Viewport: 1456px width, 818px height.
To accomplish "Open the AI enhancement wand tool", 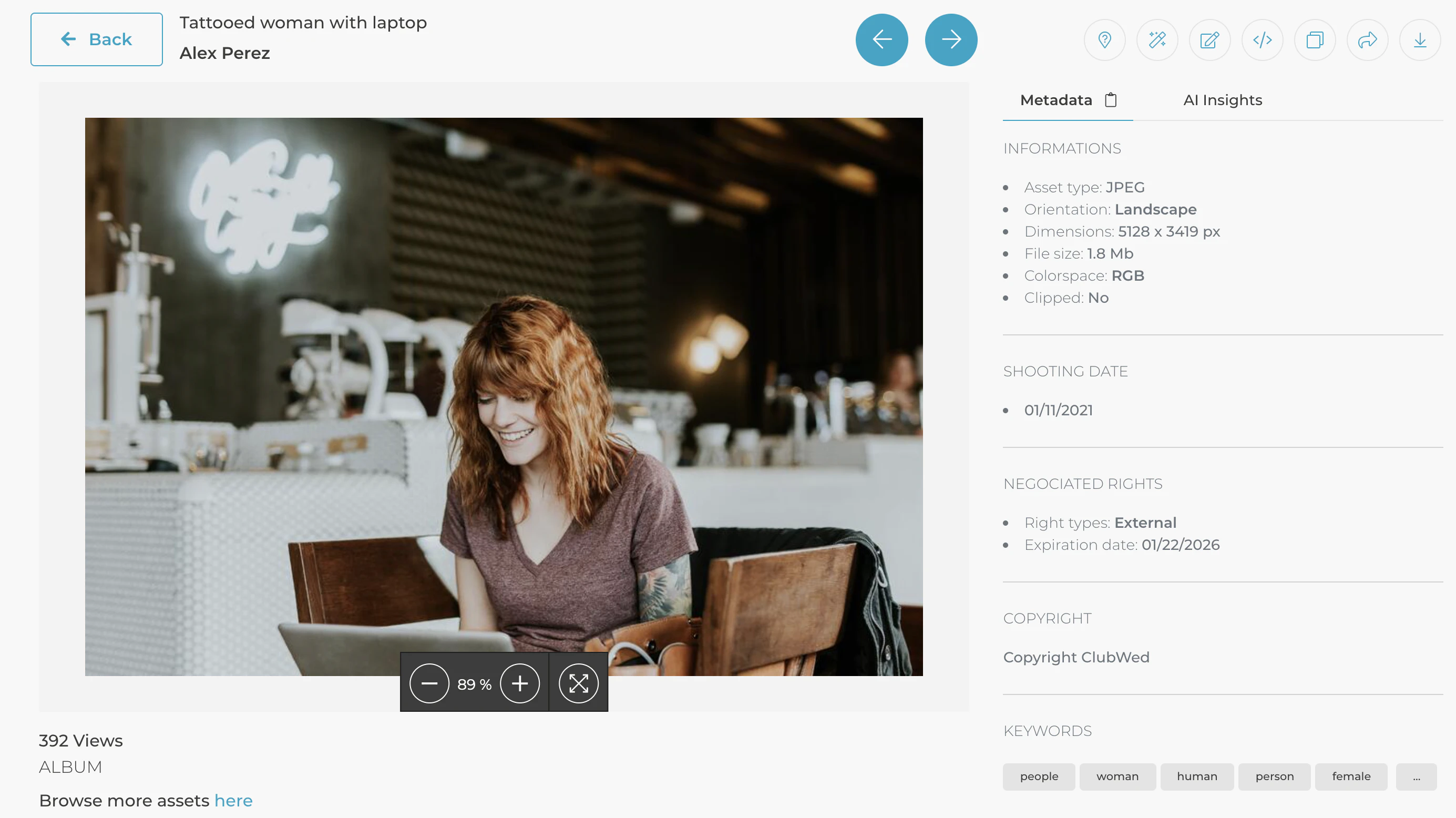I will (x=1157, y=39).
